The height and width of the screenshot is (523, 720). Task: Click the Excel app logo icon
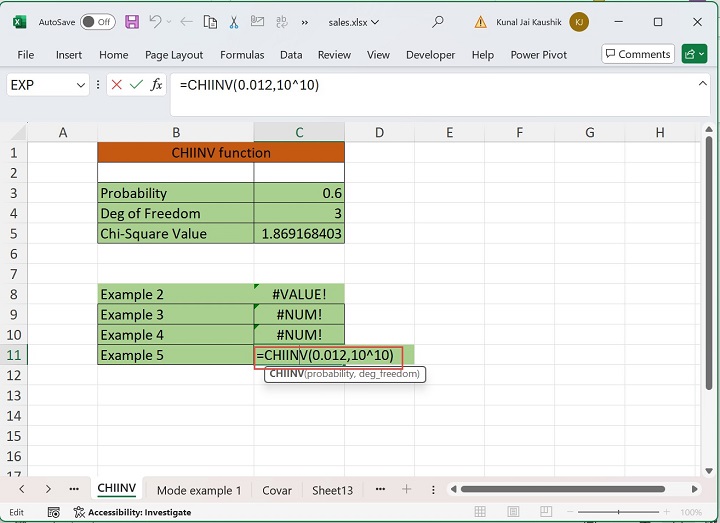pos(19,22)
